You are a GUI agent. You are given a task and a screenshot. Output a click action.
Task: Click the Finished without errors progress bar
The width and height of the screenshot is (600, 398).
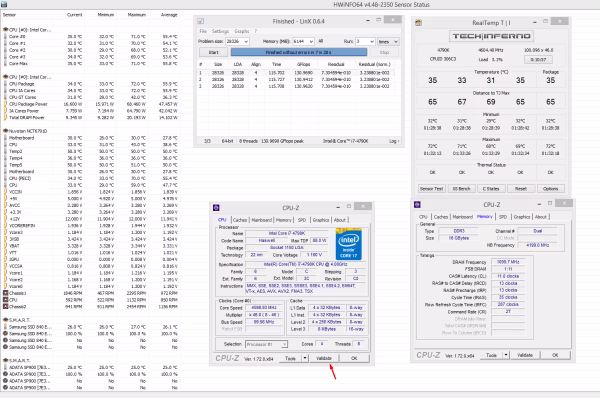[299, 52]
